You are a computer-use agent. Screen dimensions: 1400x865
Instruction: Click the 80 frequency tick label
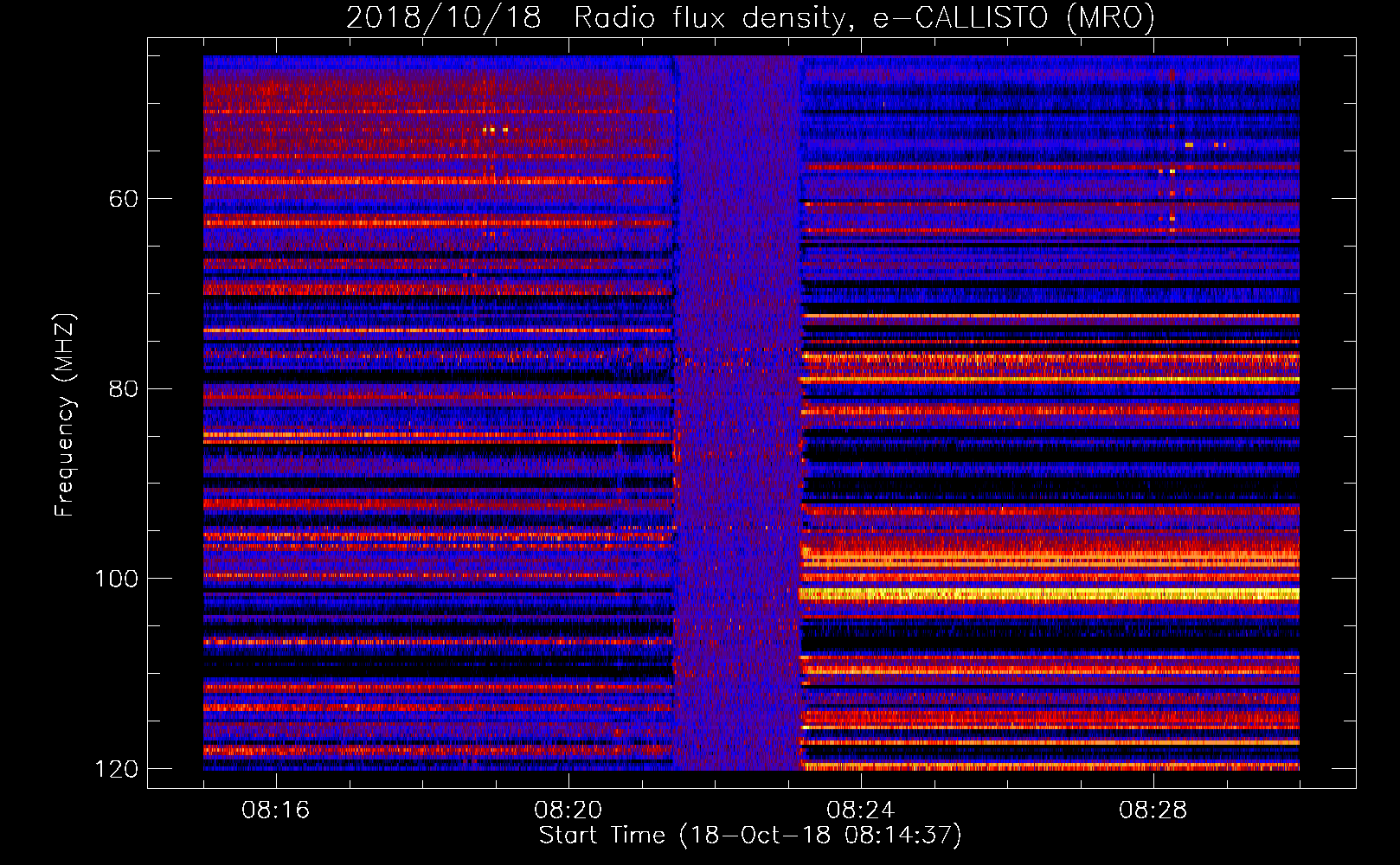(124, 388)
